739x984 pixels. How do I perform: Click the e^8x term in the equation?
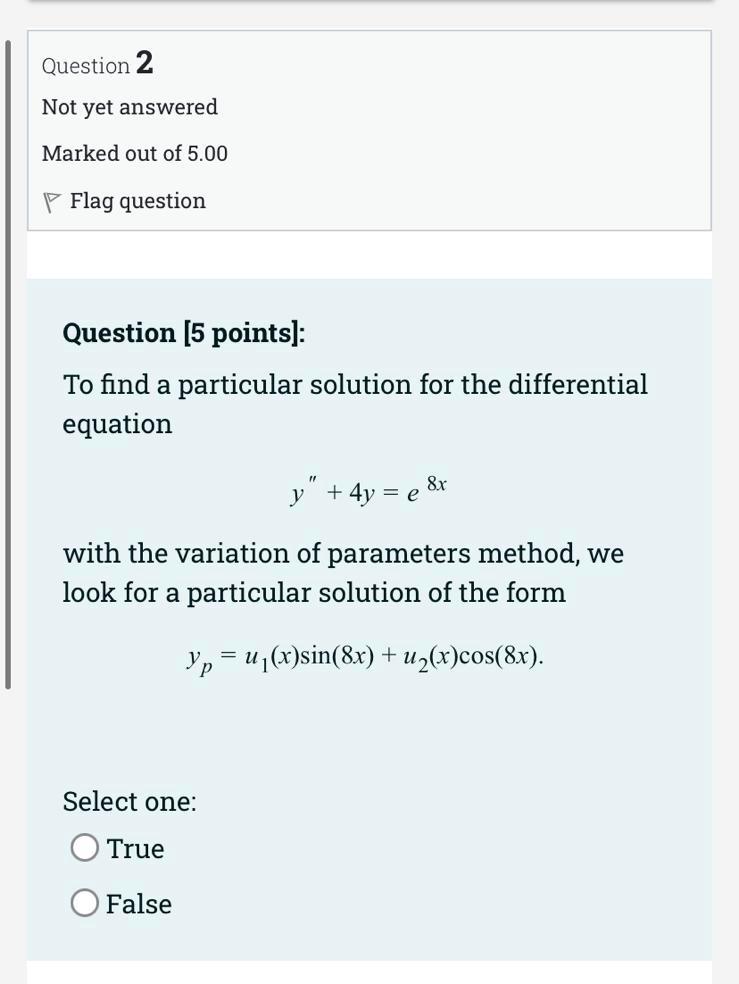pyautogui.click(x=429, y=488)
